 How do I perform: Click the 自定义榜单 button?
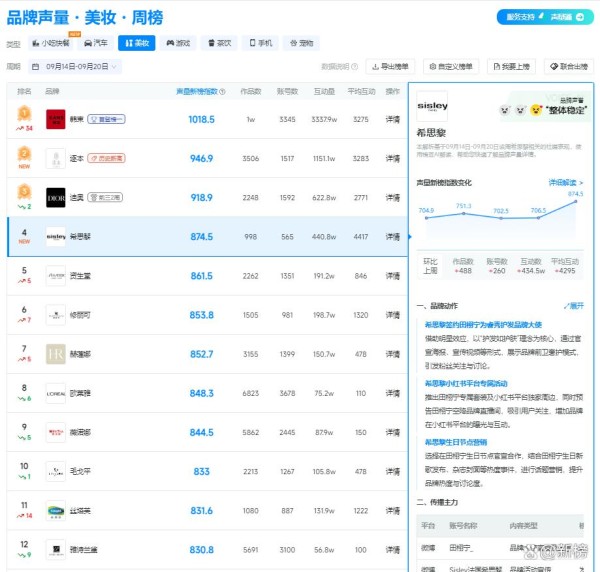pos(451,67)
